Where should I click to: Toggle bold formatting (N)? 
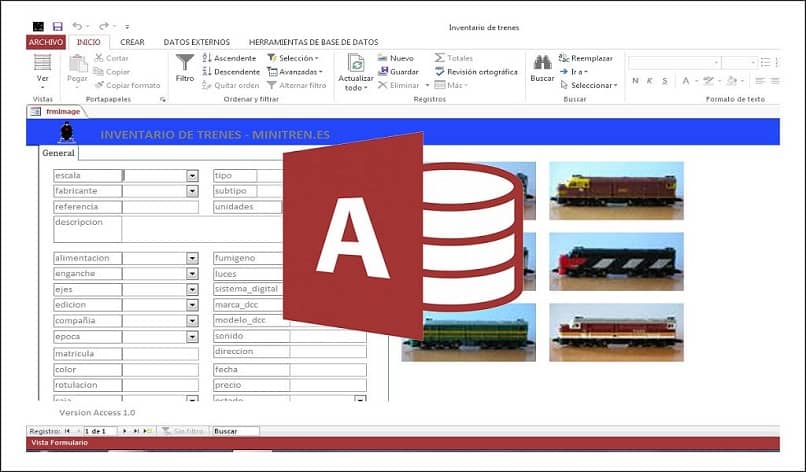633,81
